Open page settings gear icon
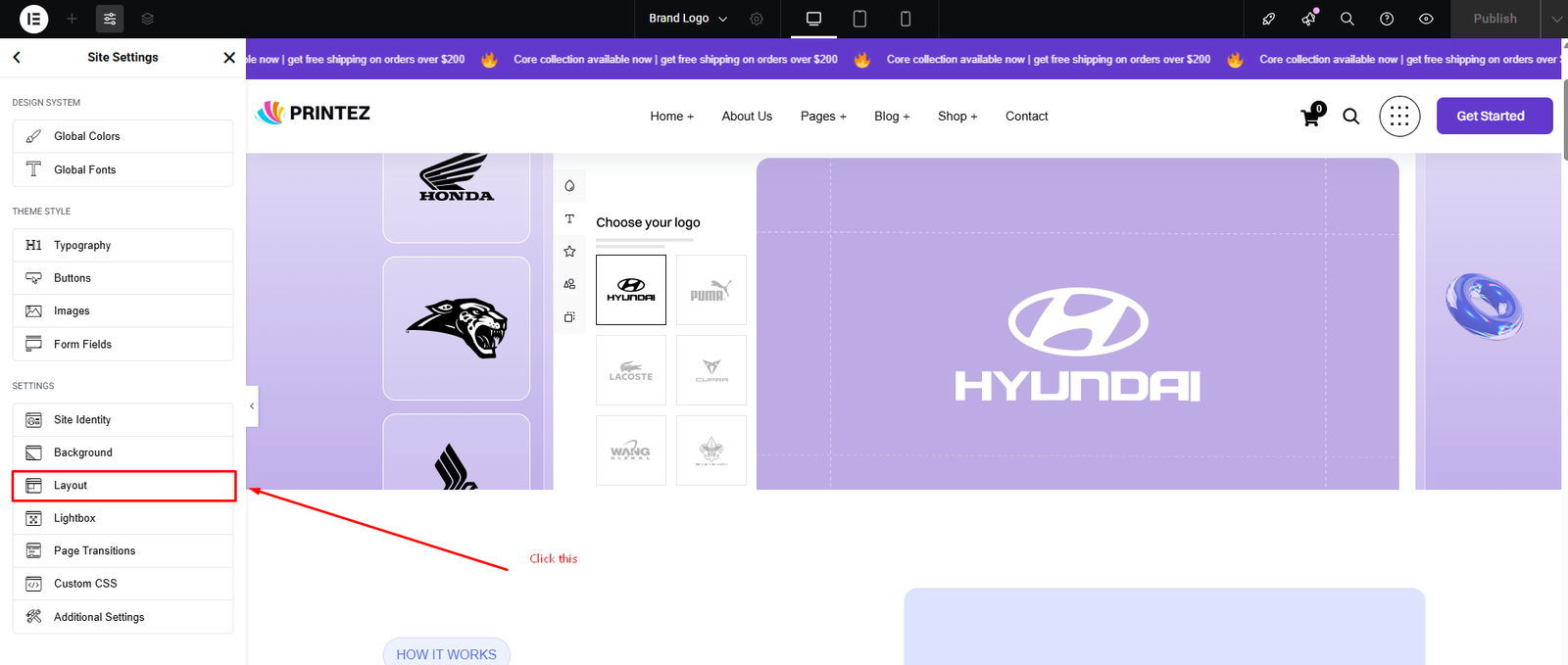 click(x=757, y=19)
